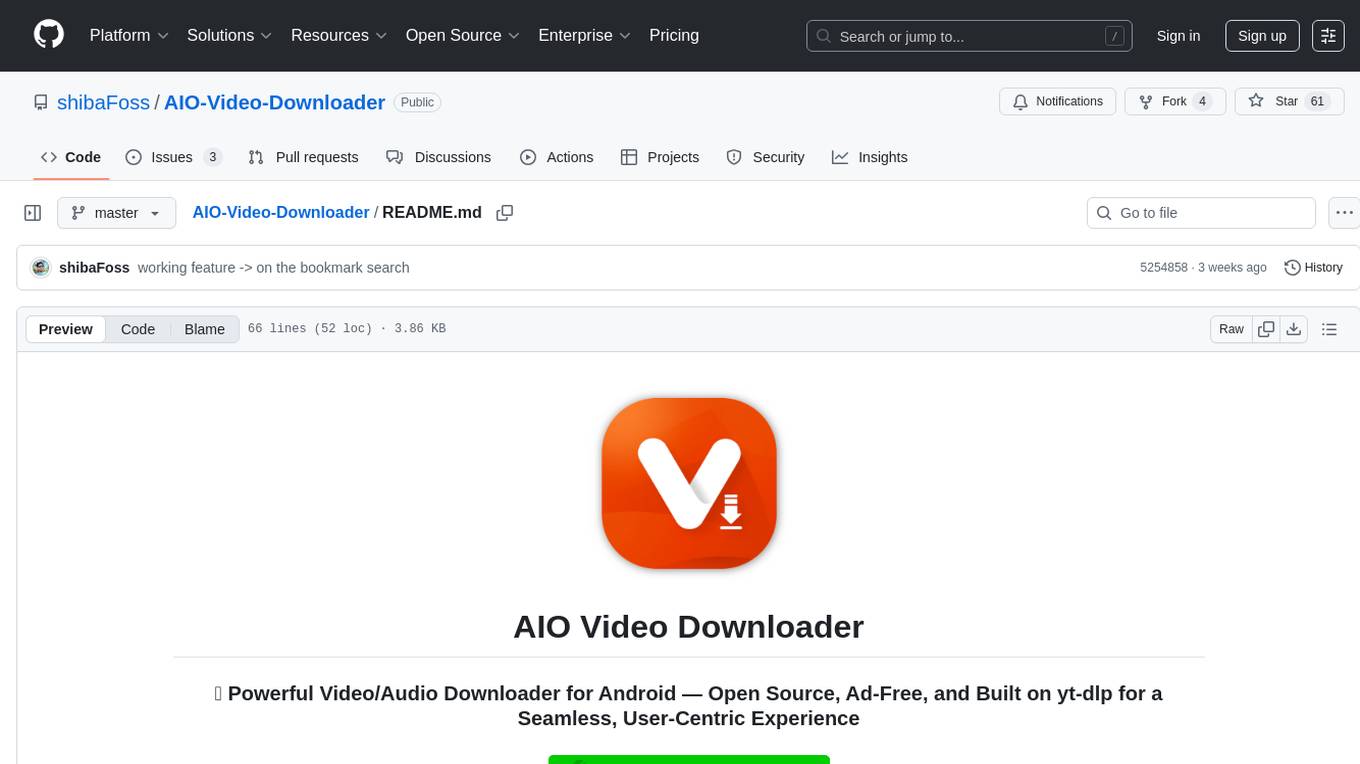Open the Issues tab
The height and width of the screenshot is (764, 1360).
[173, 157]
